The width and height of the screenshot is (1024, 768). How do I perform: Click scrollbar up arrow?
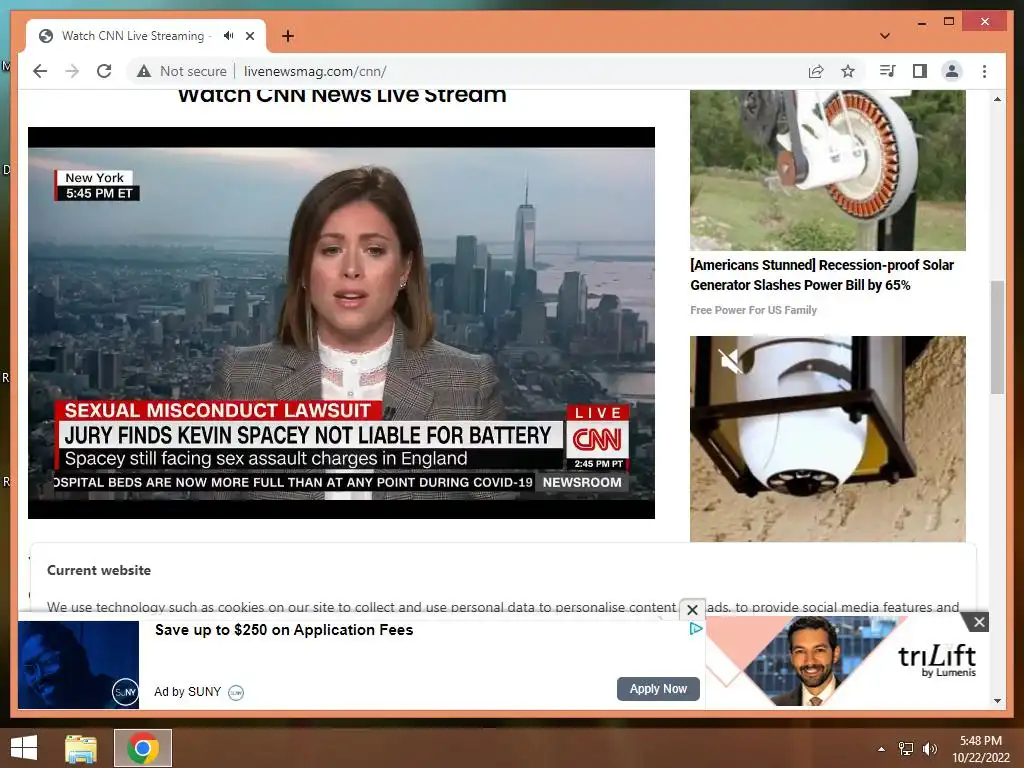pyautogui.click(x=997, y=99)
